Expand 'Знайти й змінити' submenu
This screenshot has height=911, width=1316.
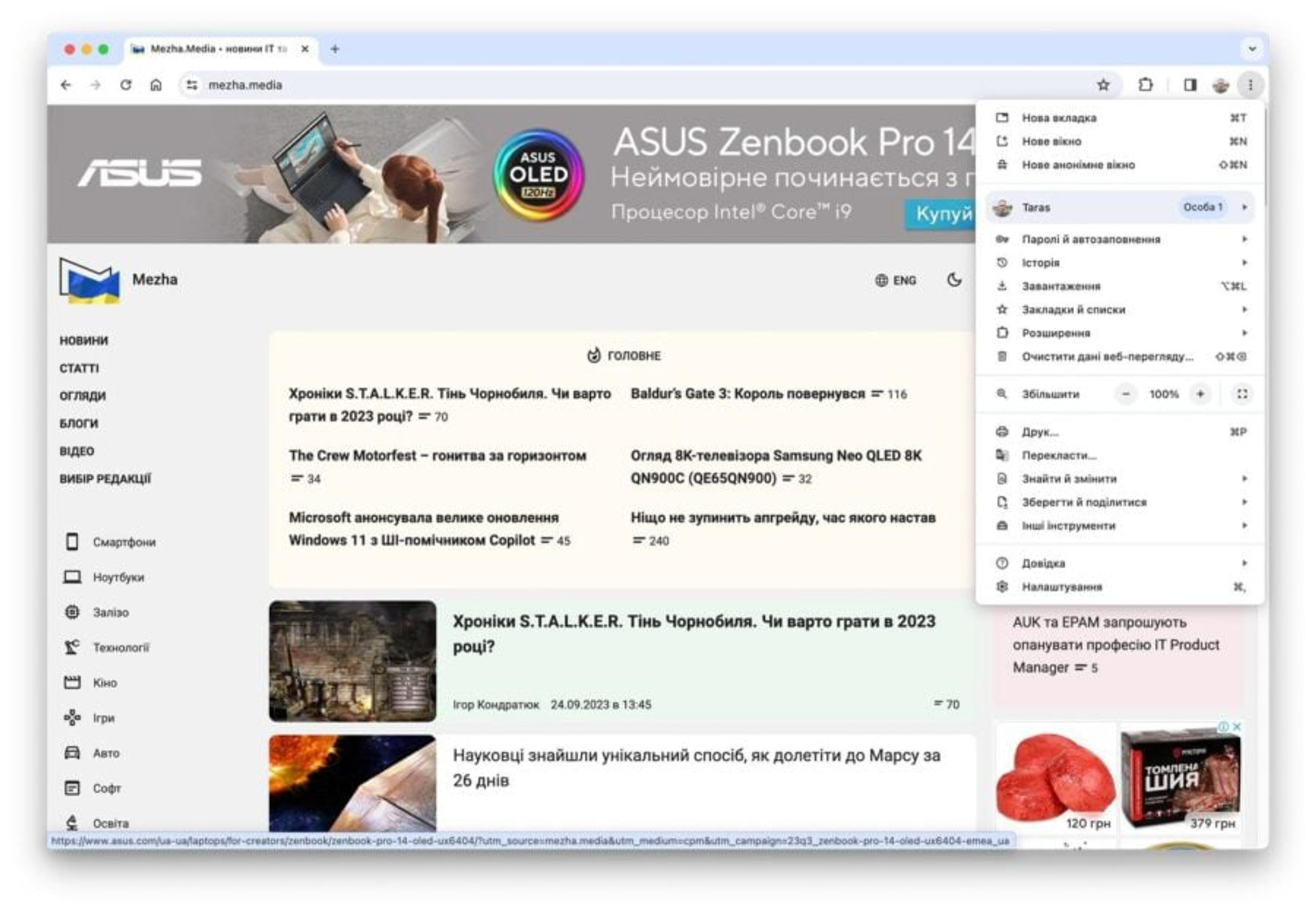point(1120,478)
